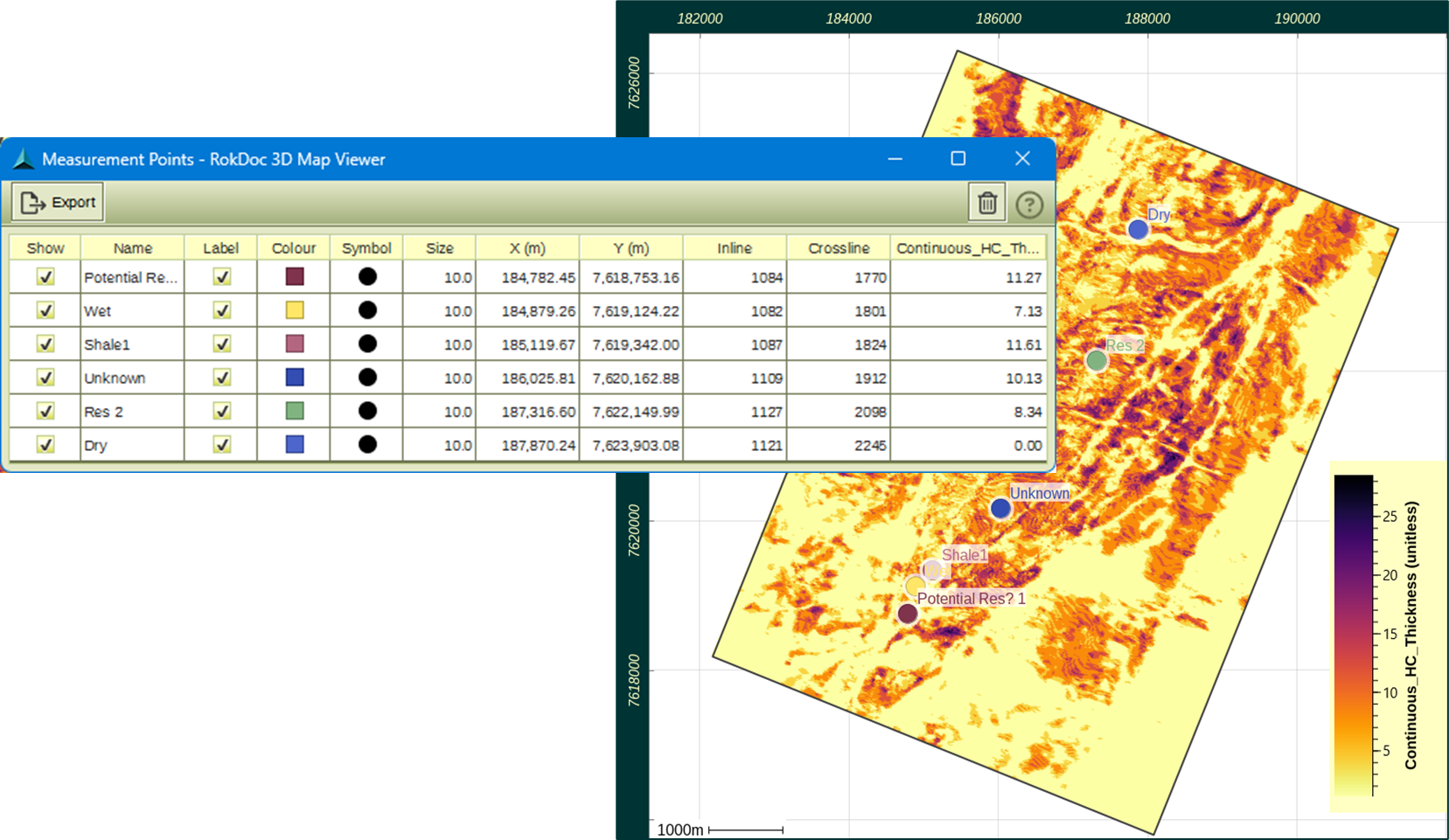This screenshot has height=840, width=1449.
Task: Click the Res 2 green map marker
Action: 1096,360
